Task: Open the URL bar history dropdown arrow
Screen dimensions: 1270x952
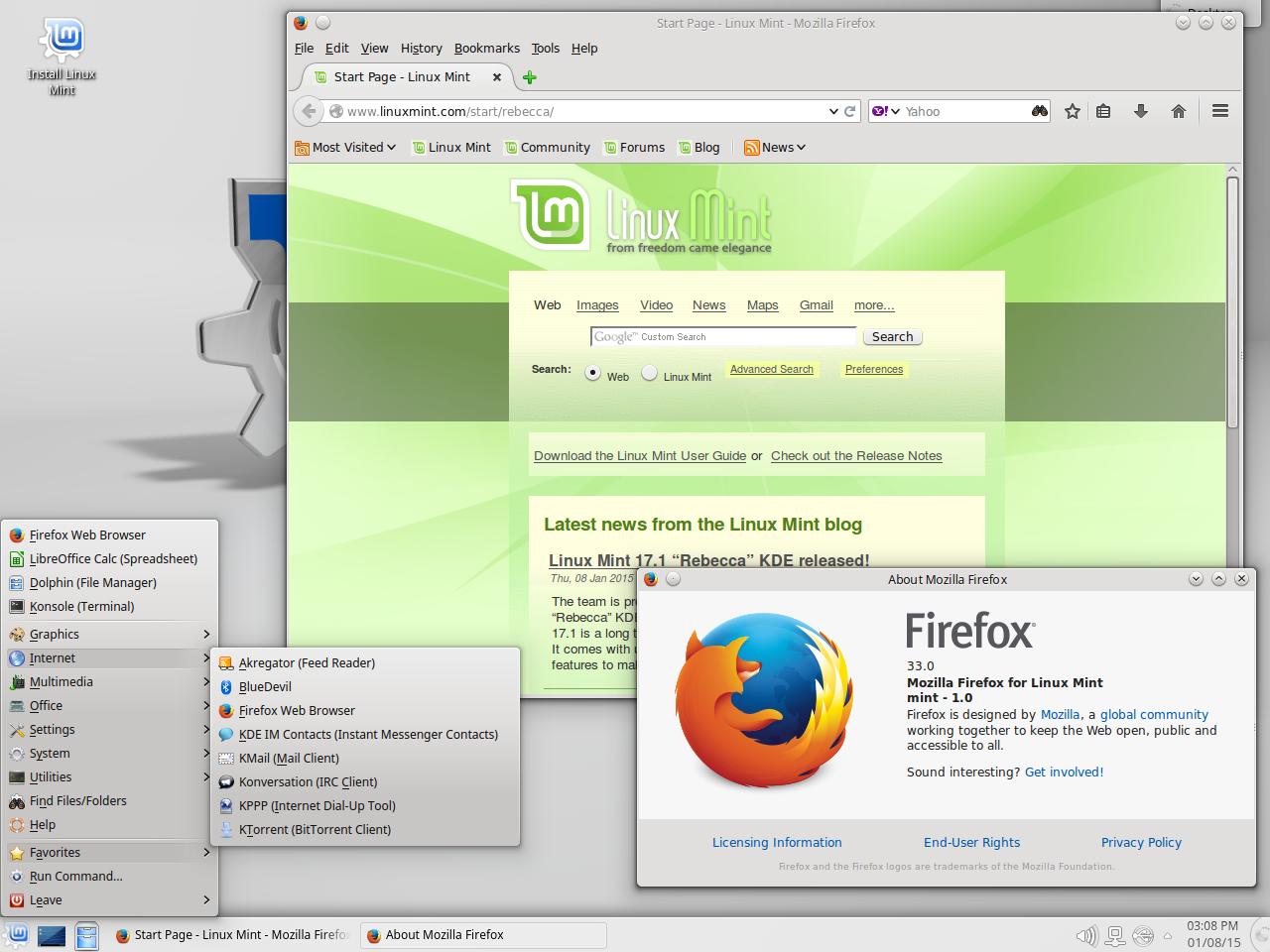Action: [x=833, y=111]
